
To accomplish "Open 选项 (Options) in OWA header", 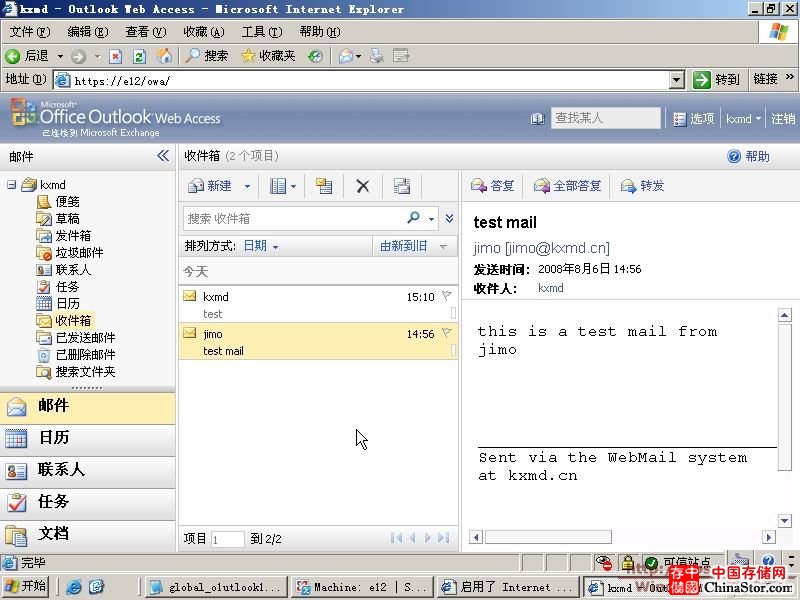I will pyautogui.click(x=694, y=119).
